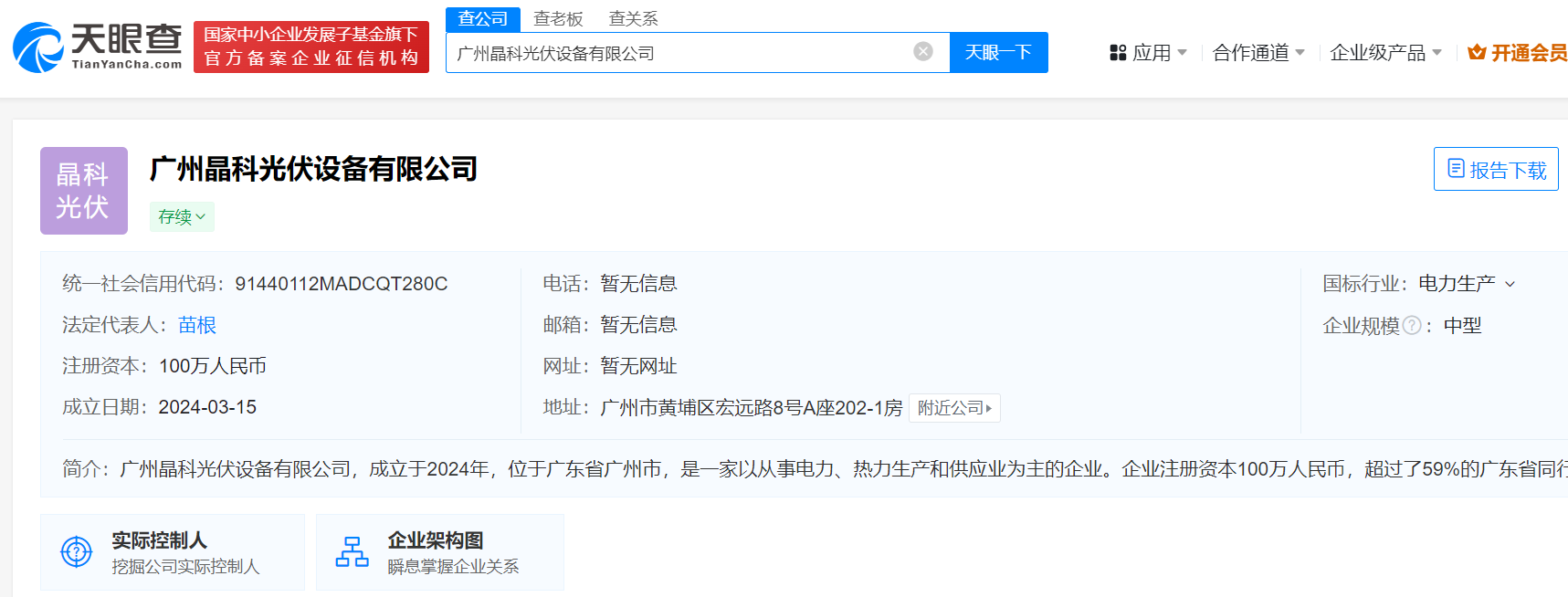Switch to the 查老板 tab
Viewport: 1568px width, 597px height.
pyautogui.click(x=558, y=19)
